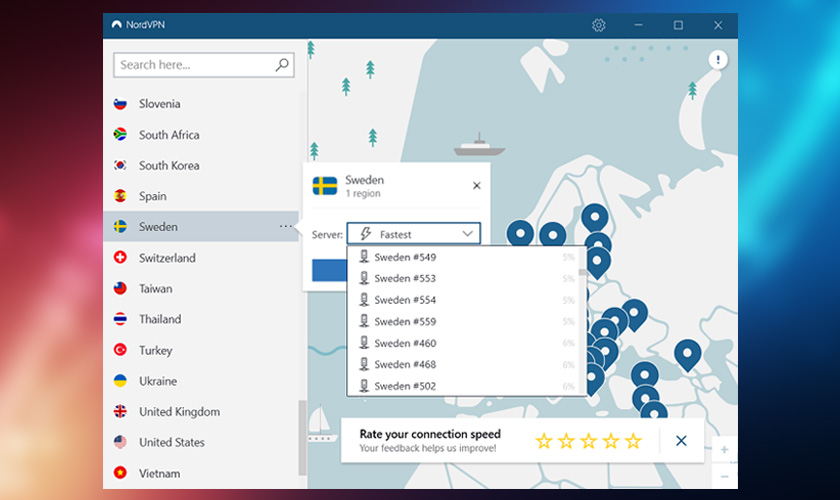
Task: Maximize the NordVPN window
Action: pos(678,25)
